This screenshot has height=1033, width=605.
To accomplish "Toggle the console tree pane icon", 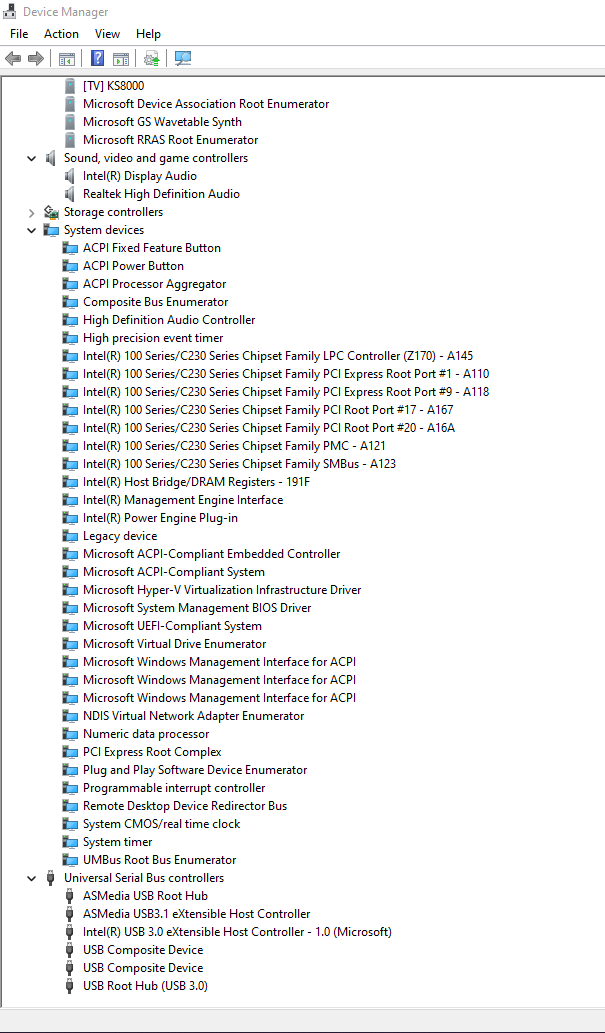I will (x=67, y=59).
